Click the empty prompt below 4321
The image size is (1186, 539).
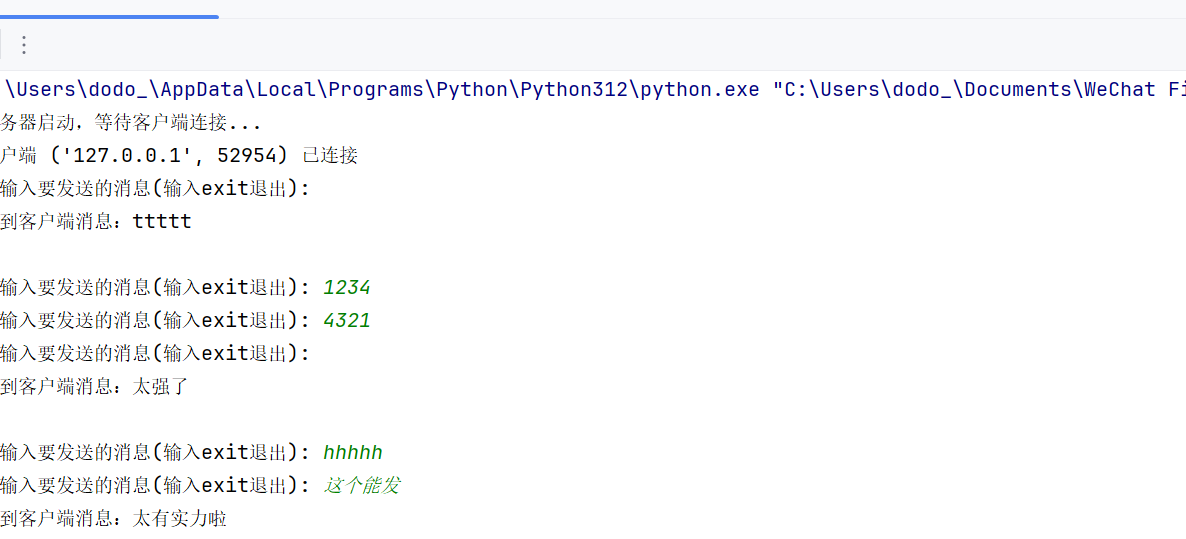(155, 354)
